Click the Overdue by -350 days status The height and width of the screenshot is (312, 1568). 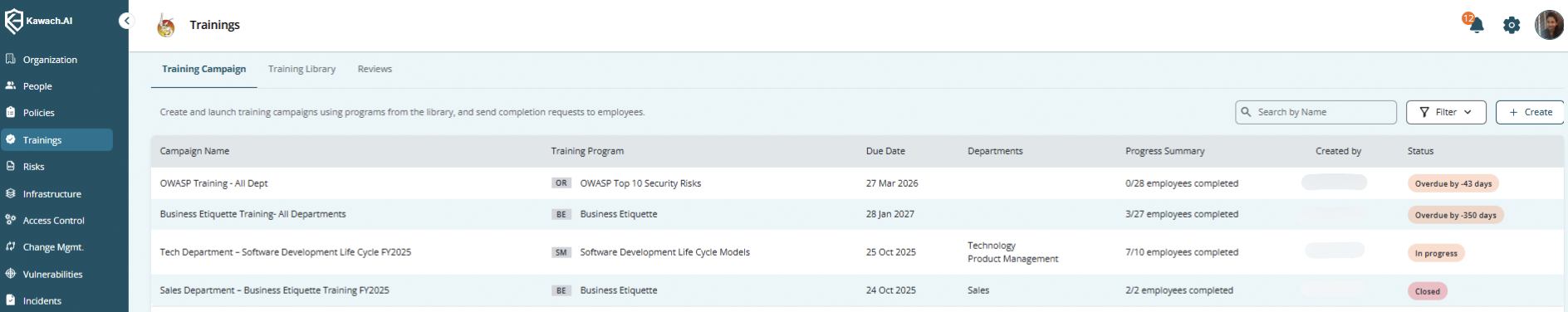click(1456, 215)
